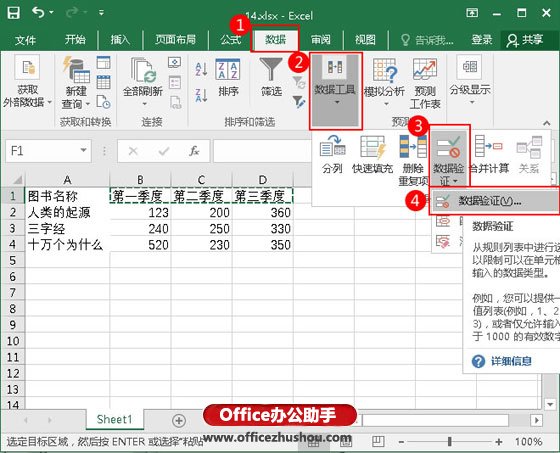Image resolution: width=560 pixels, height=453 pixels.
Task: Select the Sheet1 tab
Action: (114, 419)
